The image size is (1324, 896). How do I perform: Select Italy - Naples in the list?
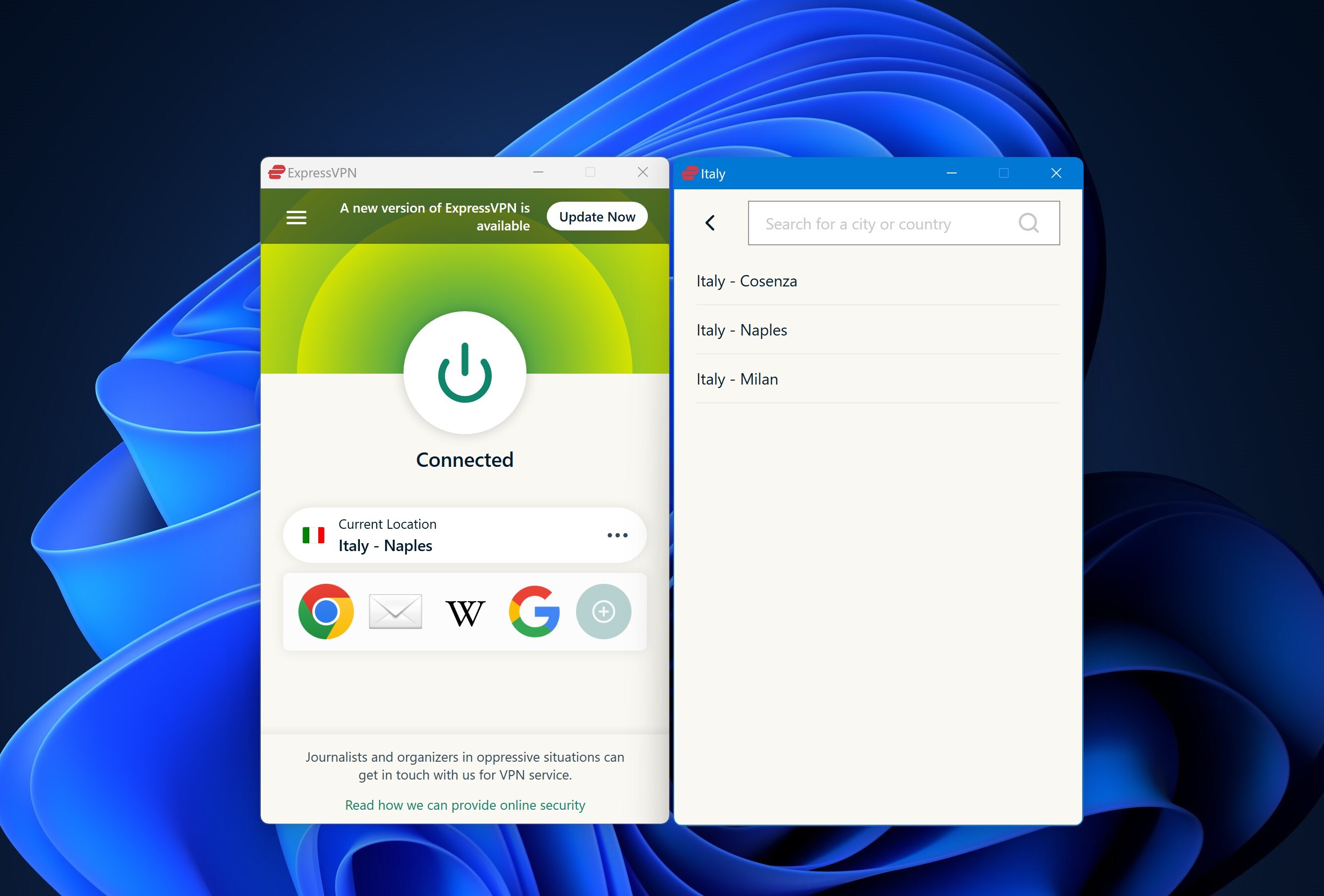[x=878, y=330]
